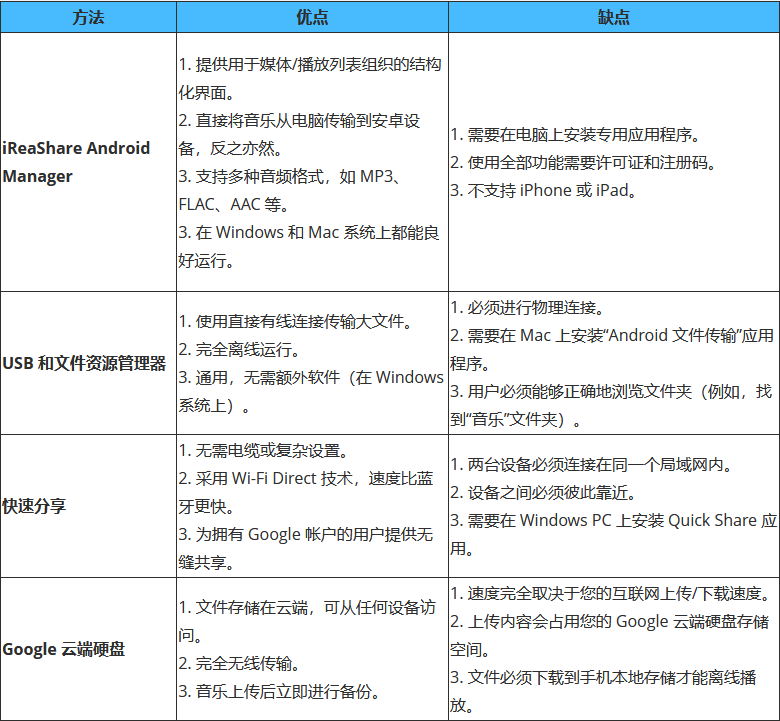Viewport: 780px width, 721px height.
Task: Click text 完全离线运行
Action: pyautogui.click(x=243, y=349)
